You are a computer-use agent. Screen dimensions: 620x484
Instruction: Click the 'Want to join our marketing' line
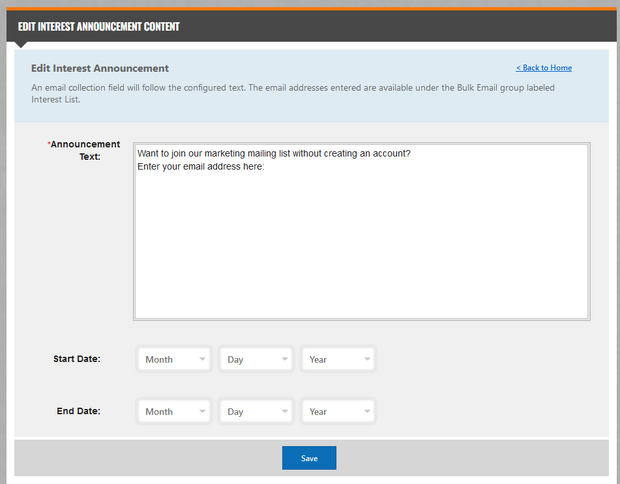pos(273,154)
